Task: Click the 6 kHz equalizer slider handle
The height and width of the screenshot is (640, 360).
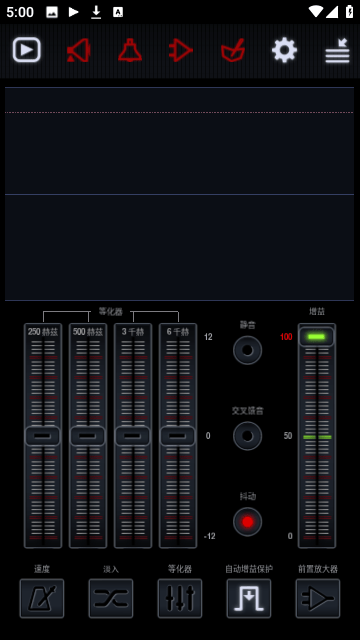Action: click(178, 436)
